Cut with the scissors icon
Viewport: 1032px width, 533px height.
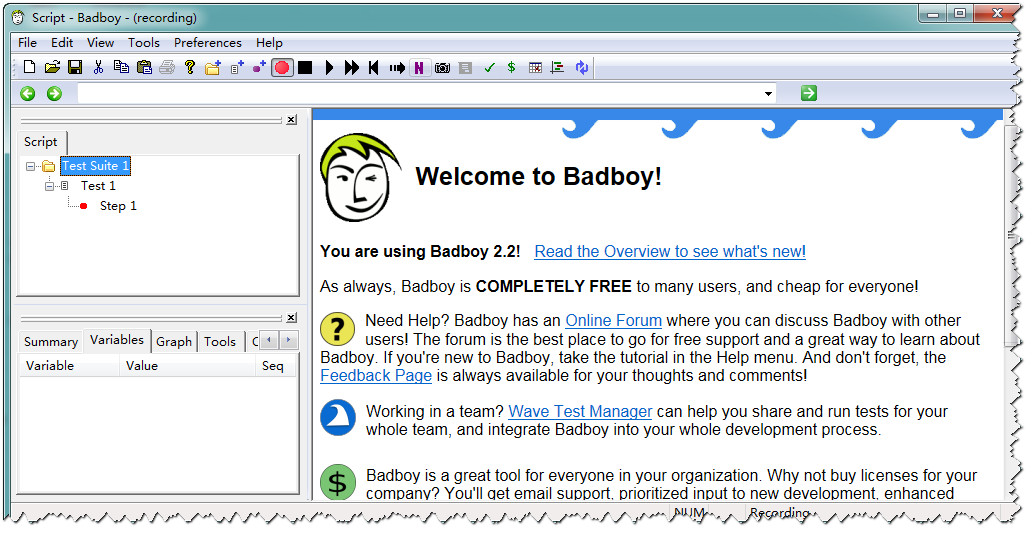point(98,67)
